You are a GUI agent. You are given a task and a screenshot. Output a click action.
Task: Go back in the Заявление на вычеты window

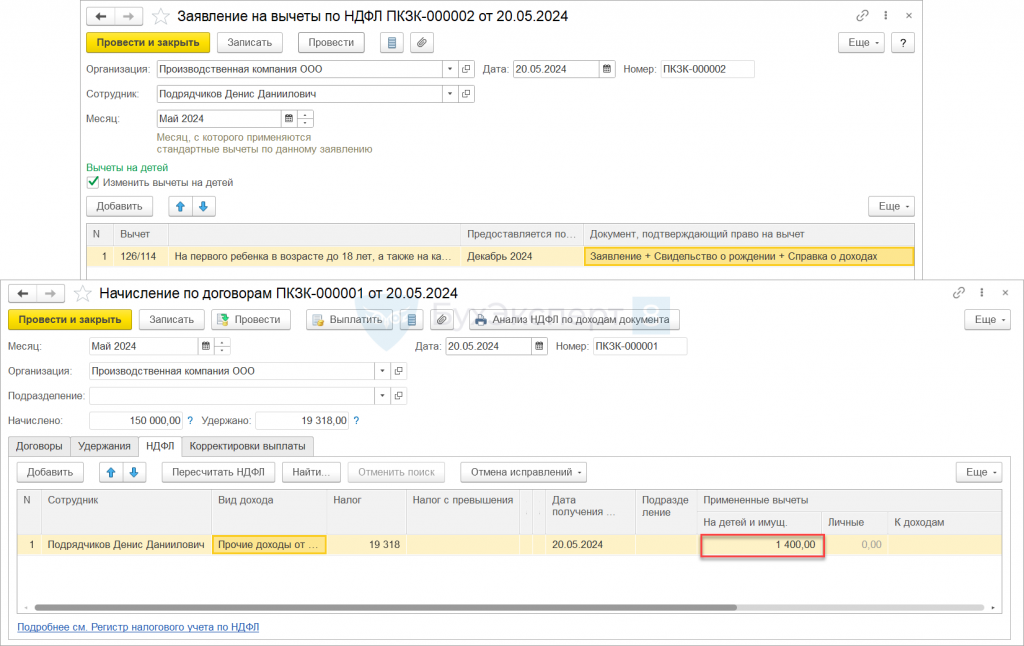[x=101, y=16]
